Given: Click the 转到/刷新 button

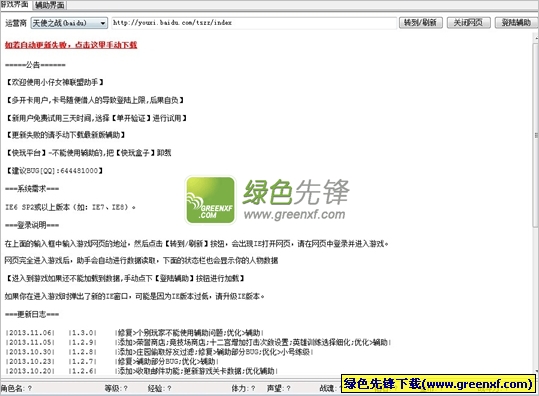Looking at the screenshot, I should point(420,23).
